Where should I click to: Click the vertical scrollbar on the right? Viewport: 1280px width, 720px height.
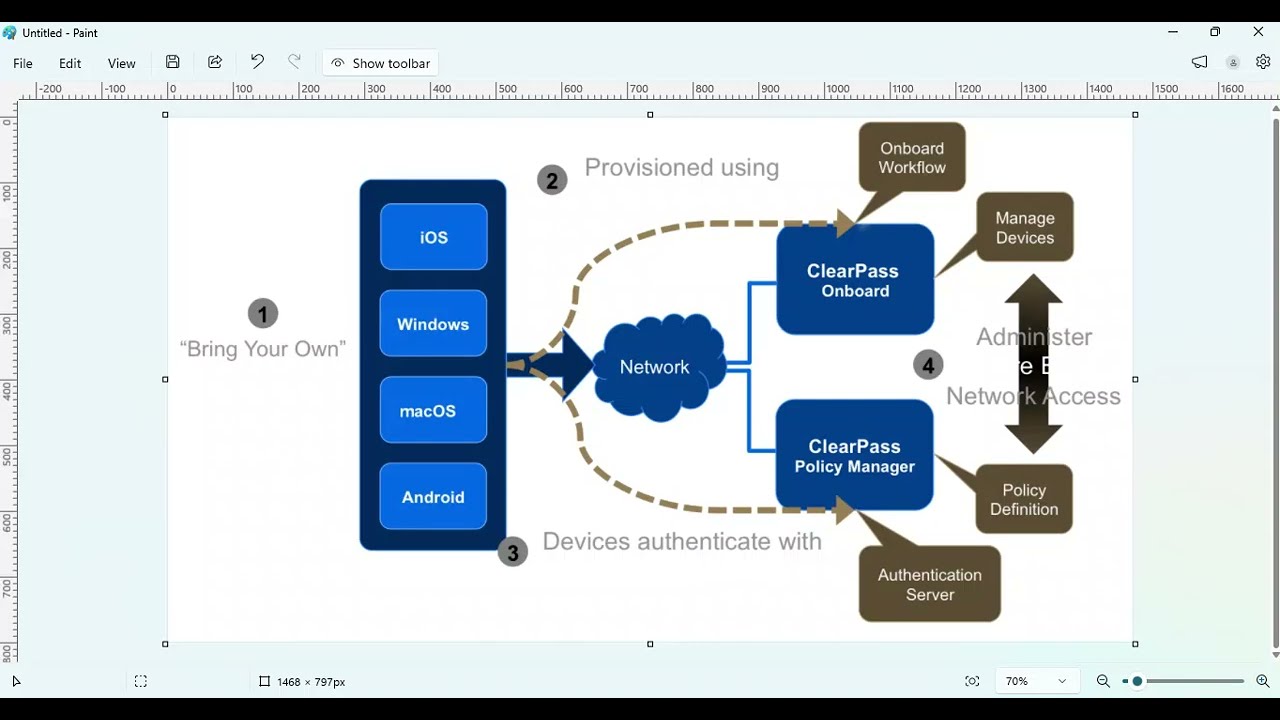[x=1275, y=381]
